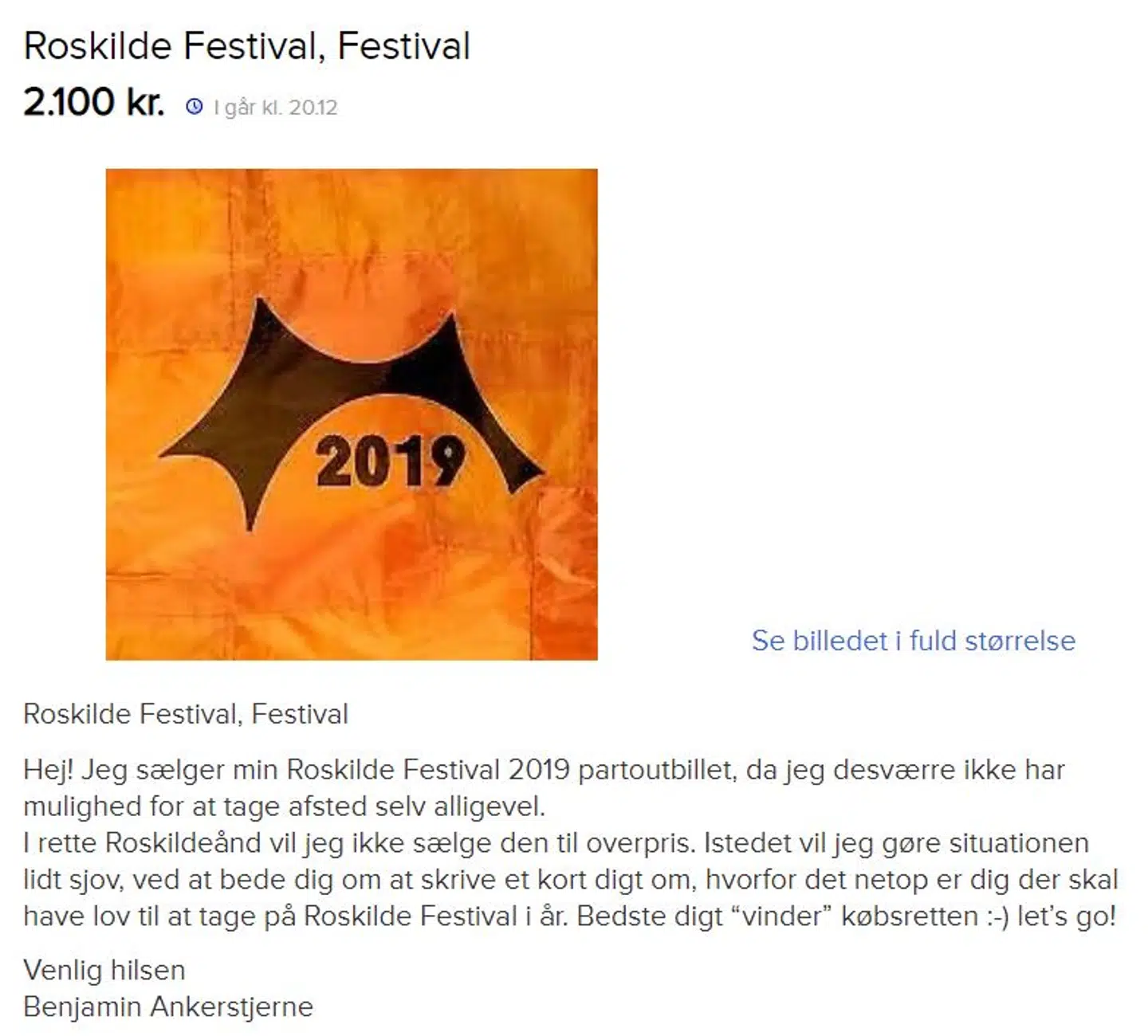Viewport: 1148px width, 1036px height.
Task: Click the "Venlig hilsen" sign-off text
Action: [x=104, y=970]
